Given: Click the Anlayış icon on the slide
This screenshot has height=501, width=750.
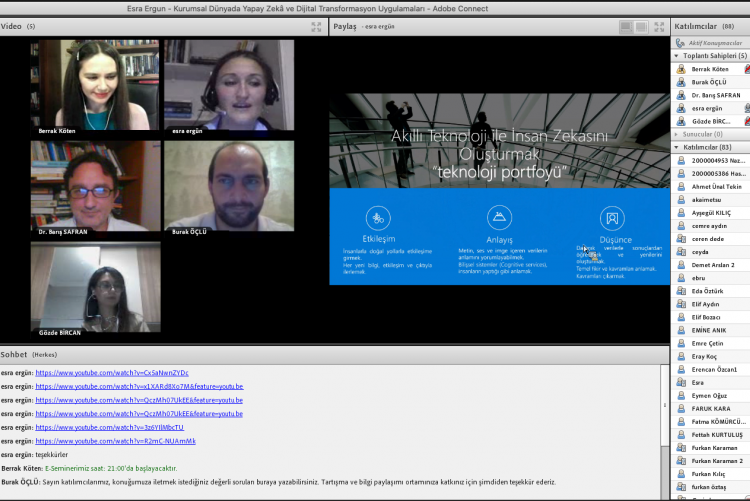Looking at the screenshot, I should (499, 217).
